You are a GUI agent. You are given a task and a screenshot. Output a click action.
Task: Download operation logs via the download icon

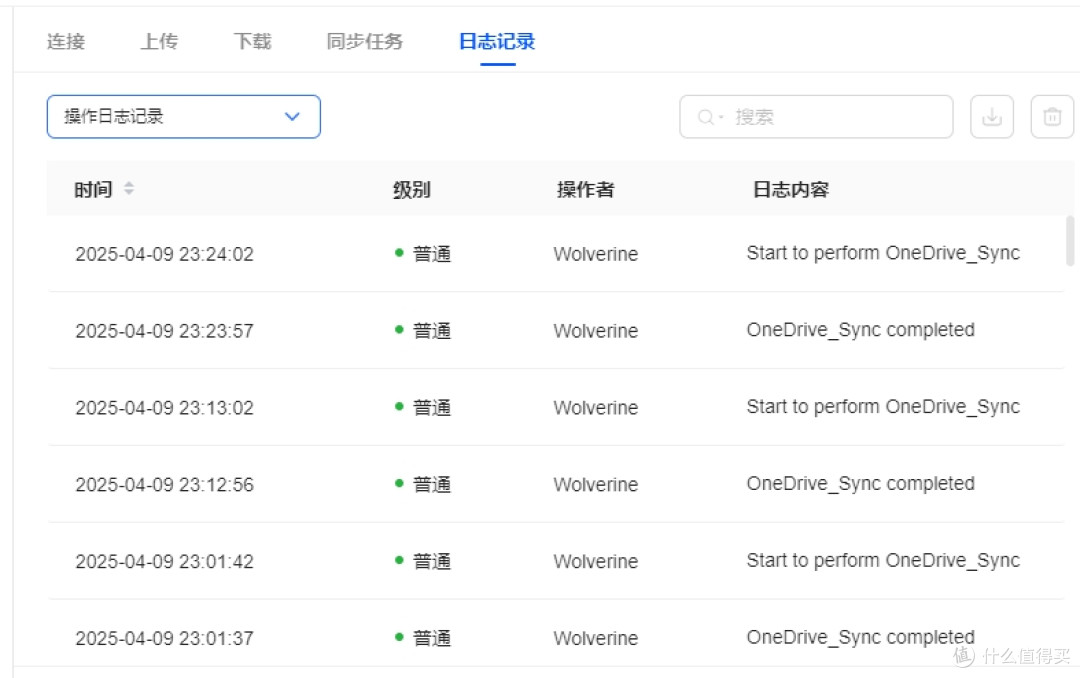pos(991,116)
